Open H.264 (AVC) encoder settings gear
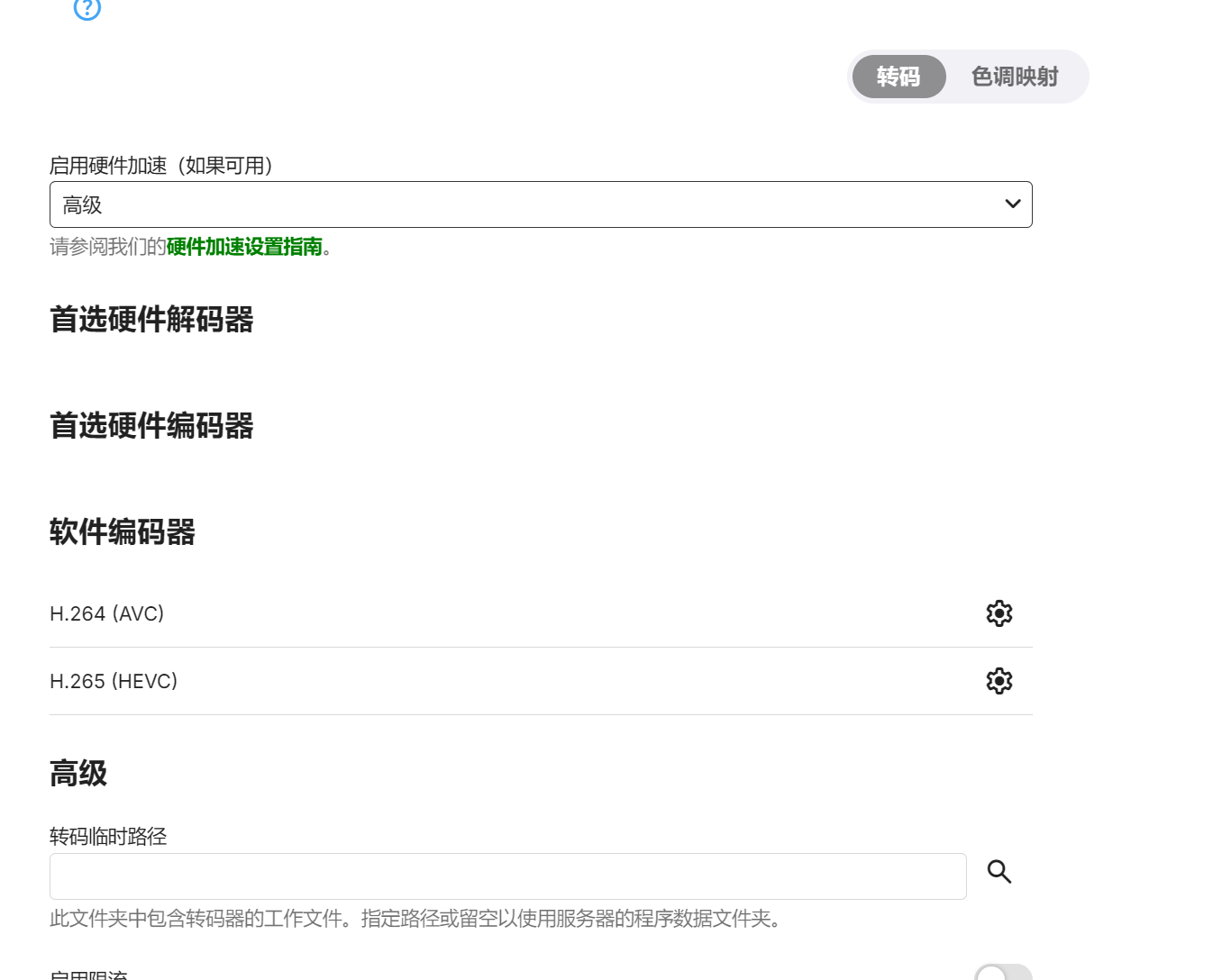Image resolution: width=1222 pixels, height=980 pixels. click(999, 613)
